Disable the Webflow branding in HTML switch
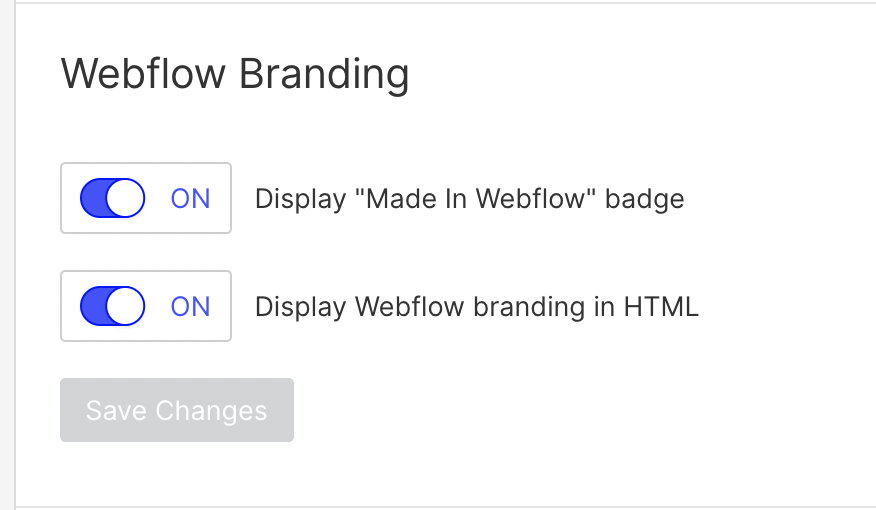This screenshot has height=510, width=876. (112, 306)
